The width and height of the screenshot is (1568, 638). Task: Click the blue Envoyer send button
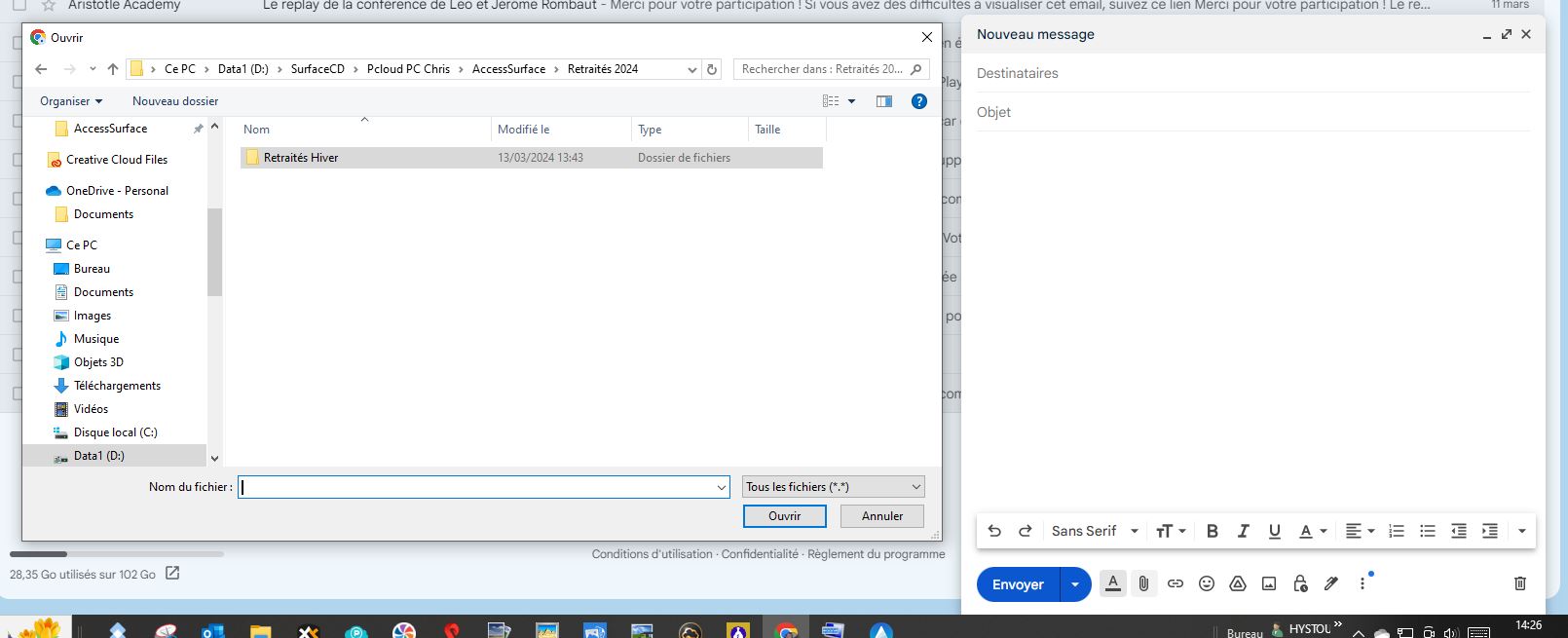tap(1018, 584)
